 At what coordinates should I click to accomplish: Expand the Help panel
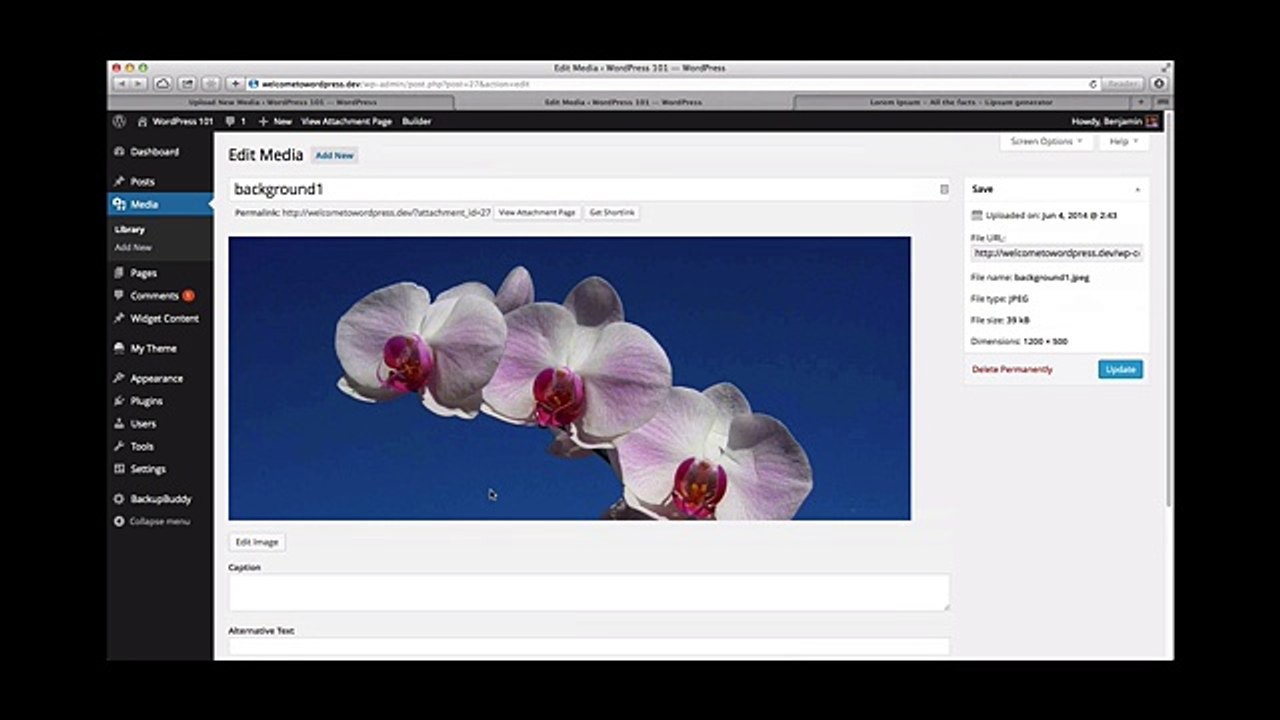click(1123, 142)
